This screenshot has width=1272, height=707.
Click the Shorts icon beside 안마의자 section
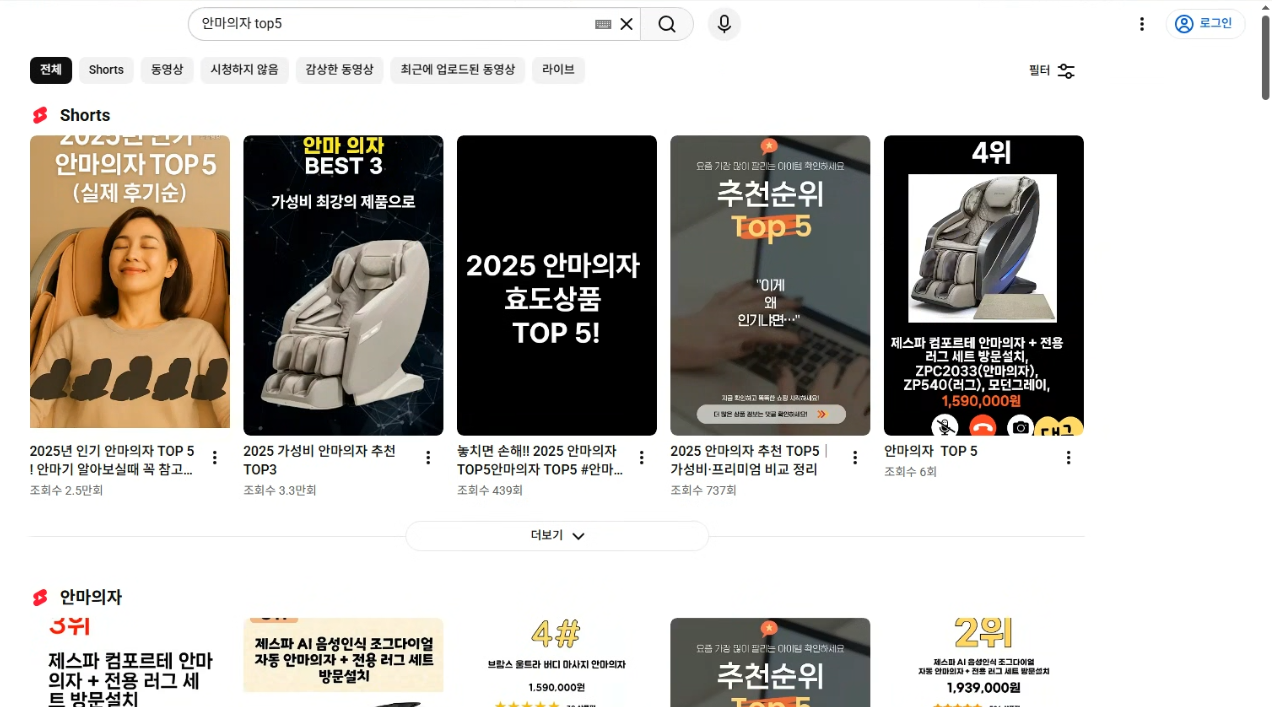(39, 596)
